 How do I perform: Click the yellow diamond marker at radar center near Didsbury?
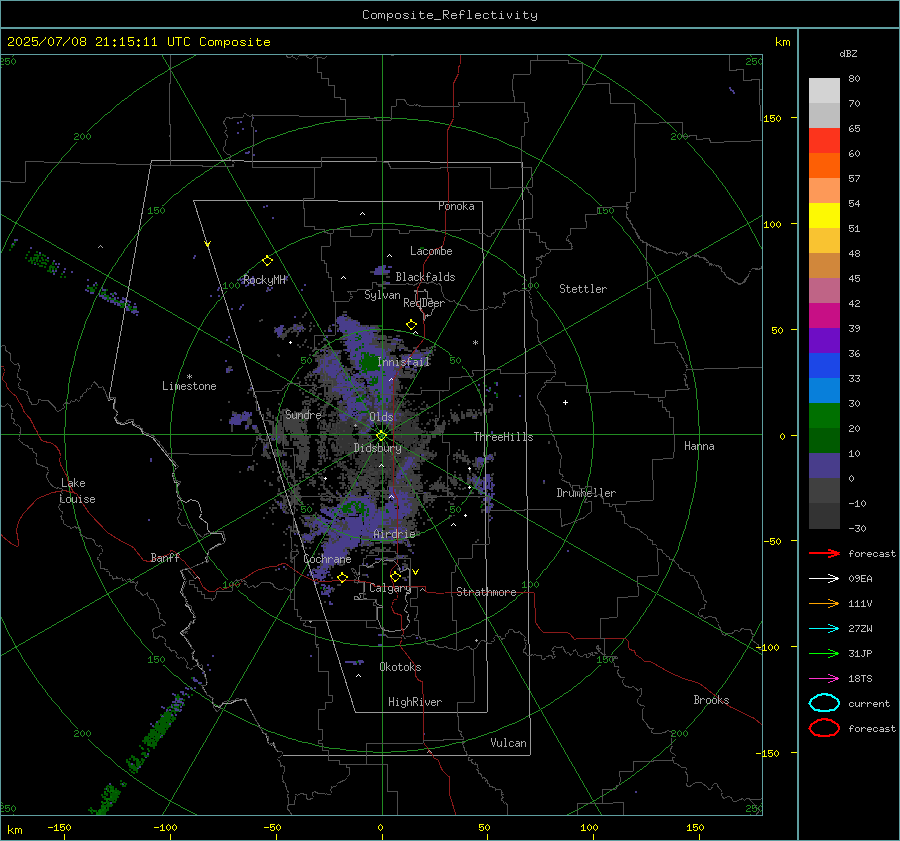pyautogui.click(x=382, y=436)
